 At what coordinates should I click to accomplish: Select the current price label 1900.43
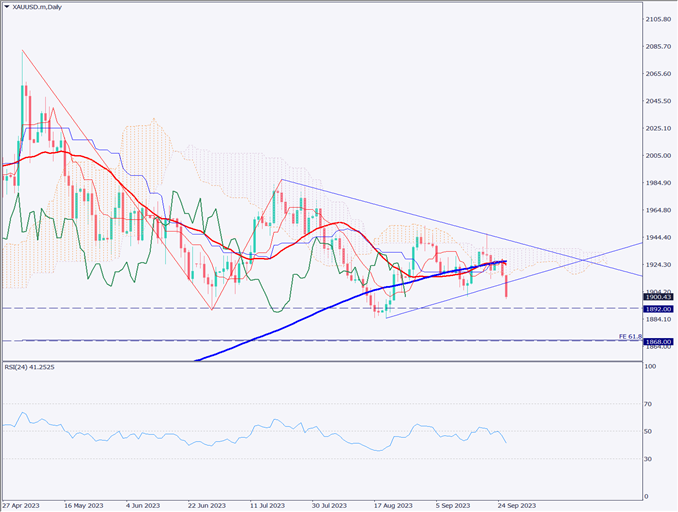[x=657, y=297]
